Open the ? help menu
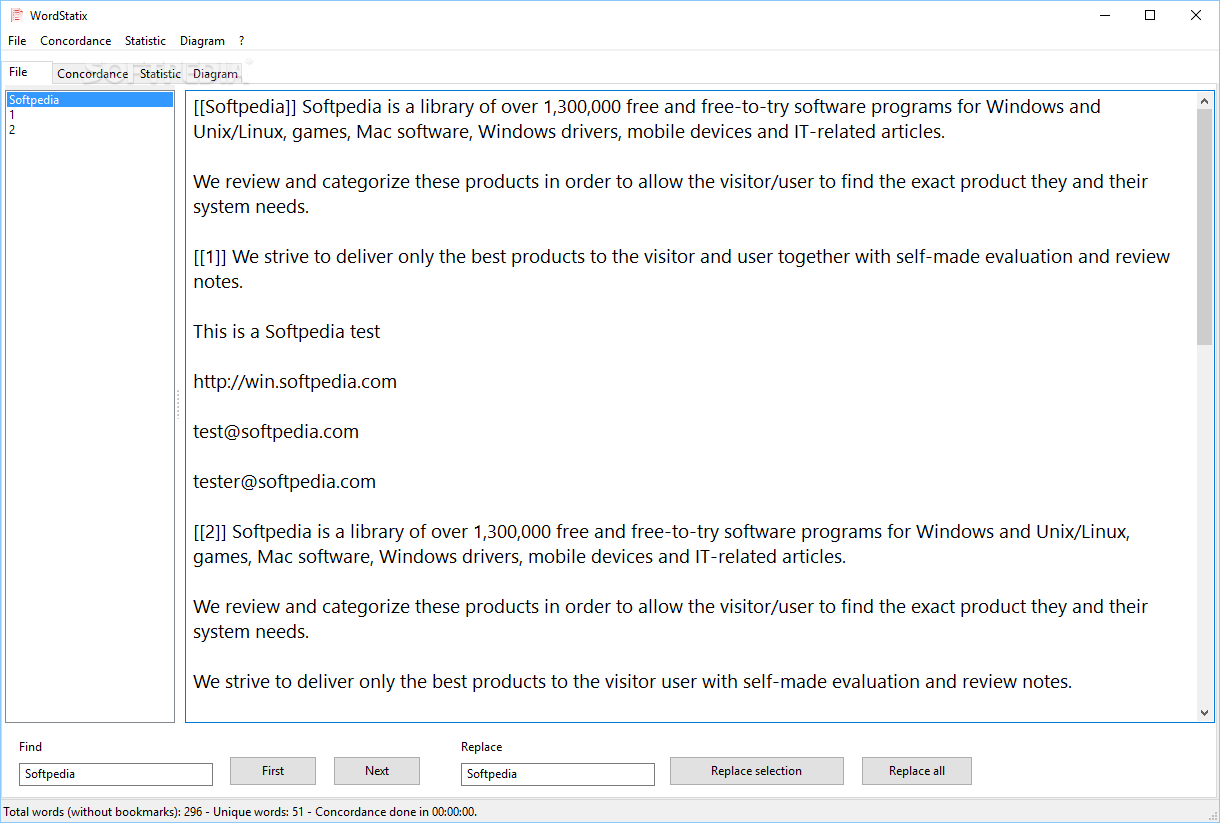This screenshot has height=823, width=1220. pyautogui.click(x=241, y=41)
